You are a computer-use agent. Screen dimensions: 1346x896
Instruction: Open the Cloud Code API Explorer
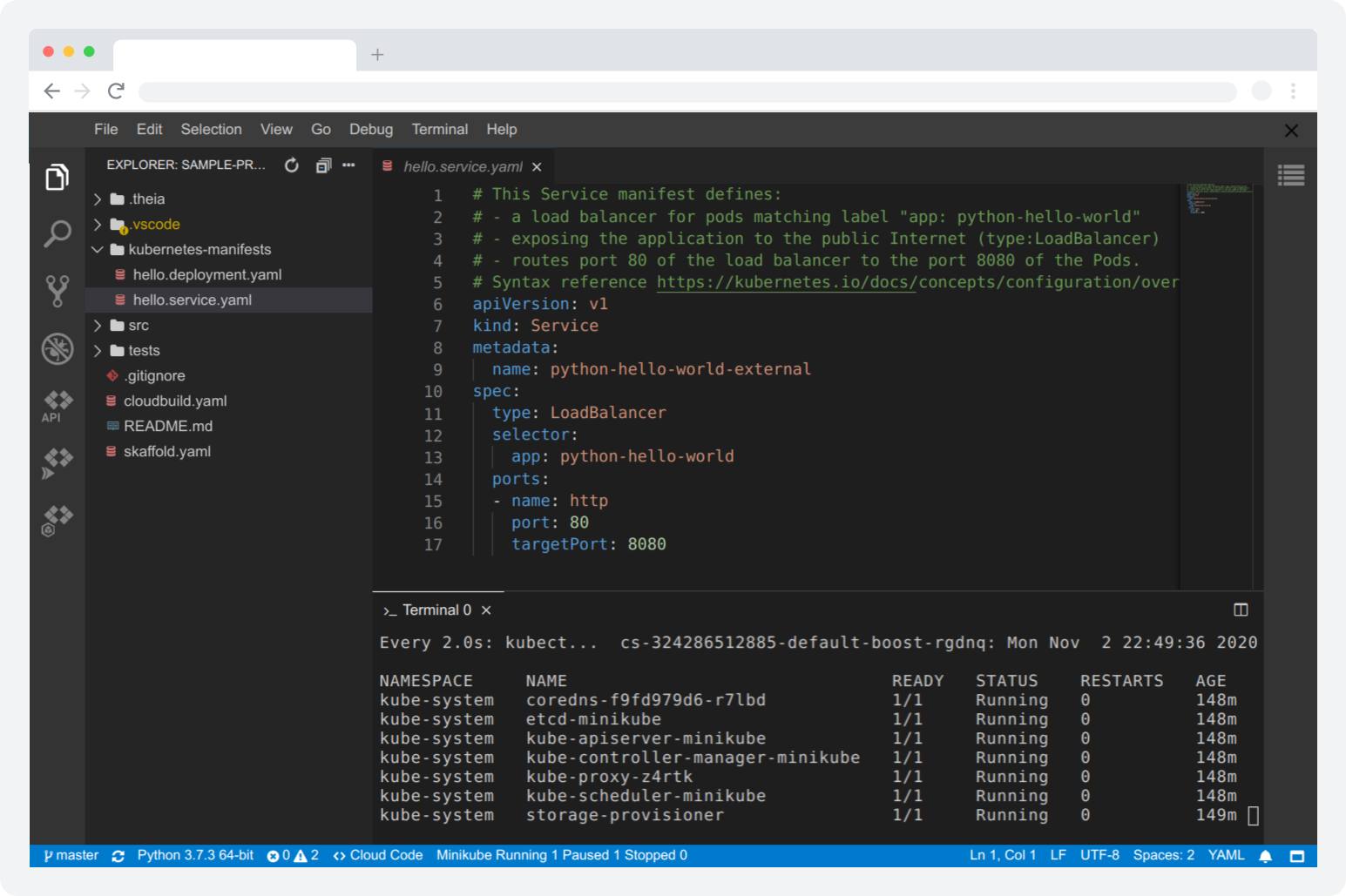point(57,403)
